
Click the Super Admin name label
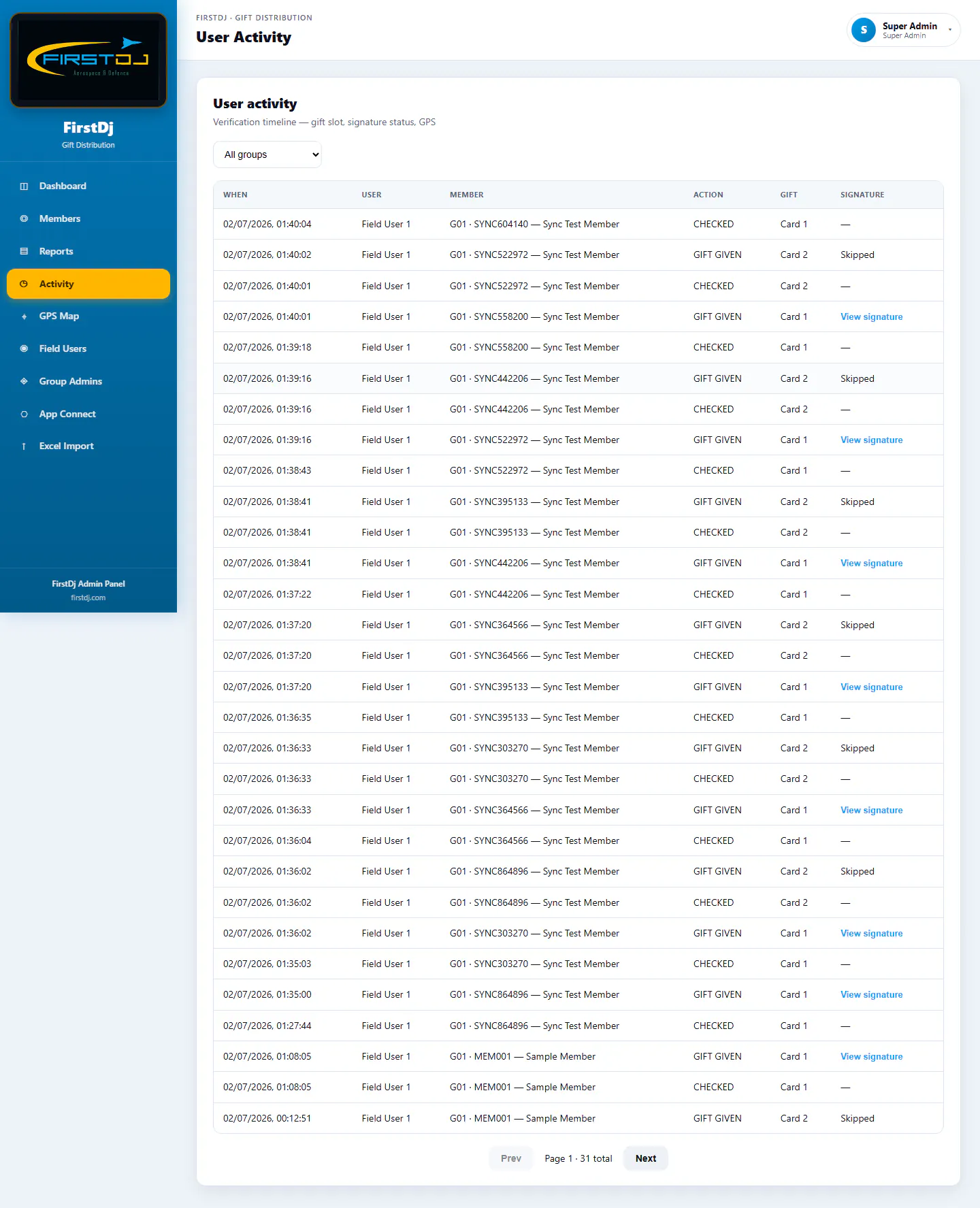(910, 26)
